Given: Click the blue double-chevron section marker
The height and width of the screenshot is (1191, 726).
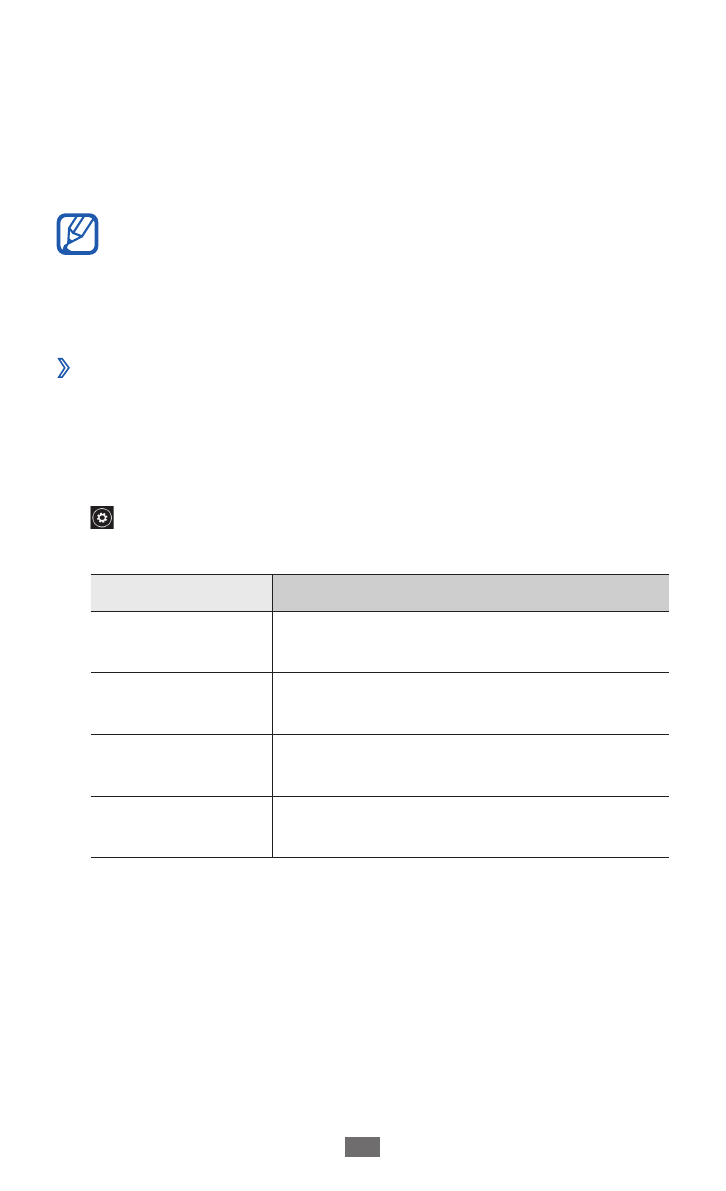Looking at the screenshot, I should [64, 369].
